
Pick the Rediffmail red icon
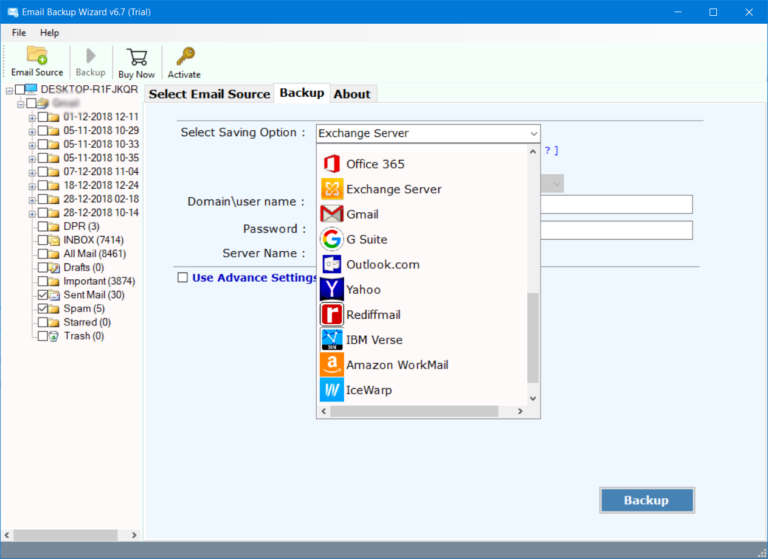click(332, 315)
